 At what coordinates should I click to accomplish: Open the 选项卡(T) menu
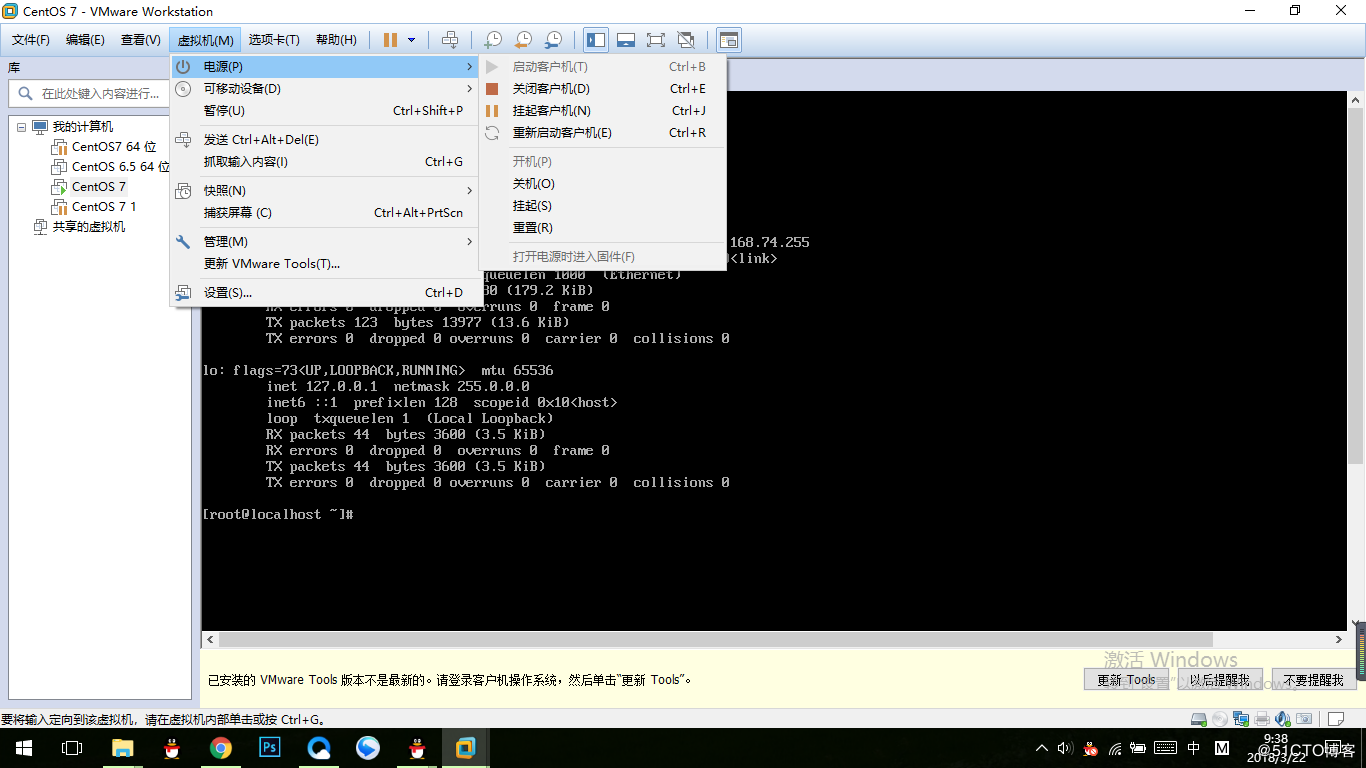tap(274, 40)
